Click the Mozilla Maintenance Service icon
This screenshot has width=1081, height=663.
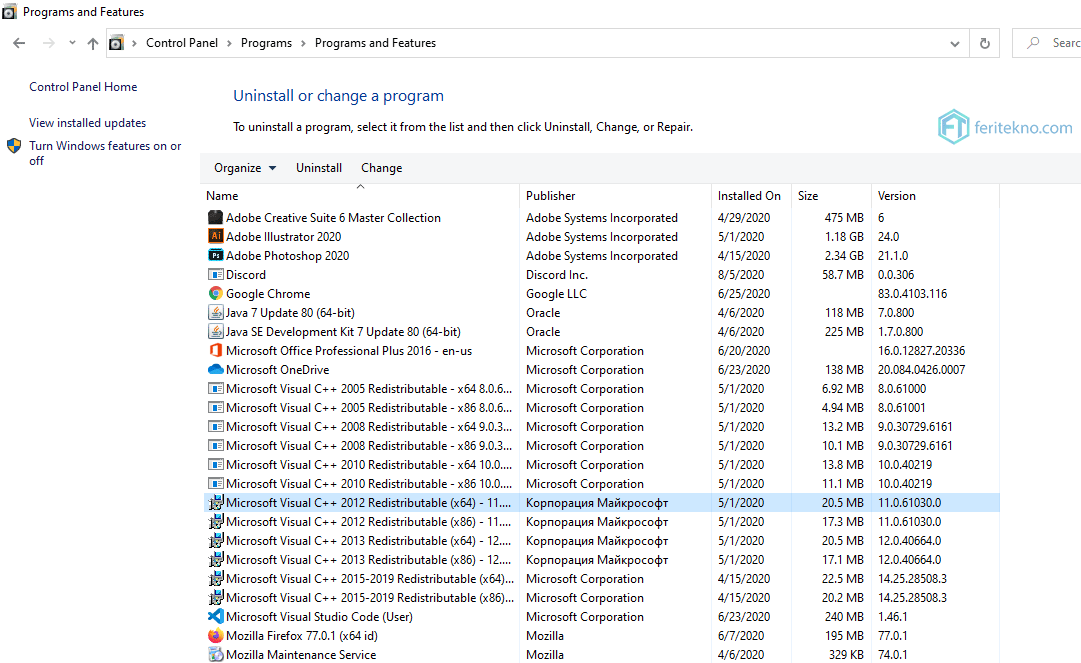pos(216,655)
